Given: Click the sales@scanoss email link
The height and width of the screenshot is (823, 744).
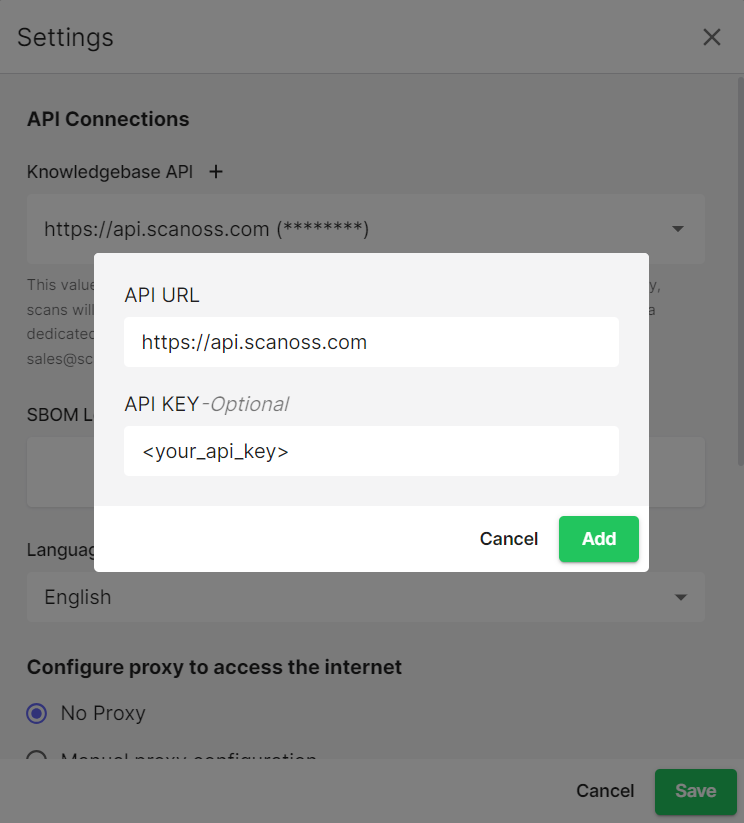Looking at the screenshot, I should 62,358.
